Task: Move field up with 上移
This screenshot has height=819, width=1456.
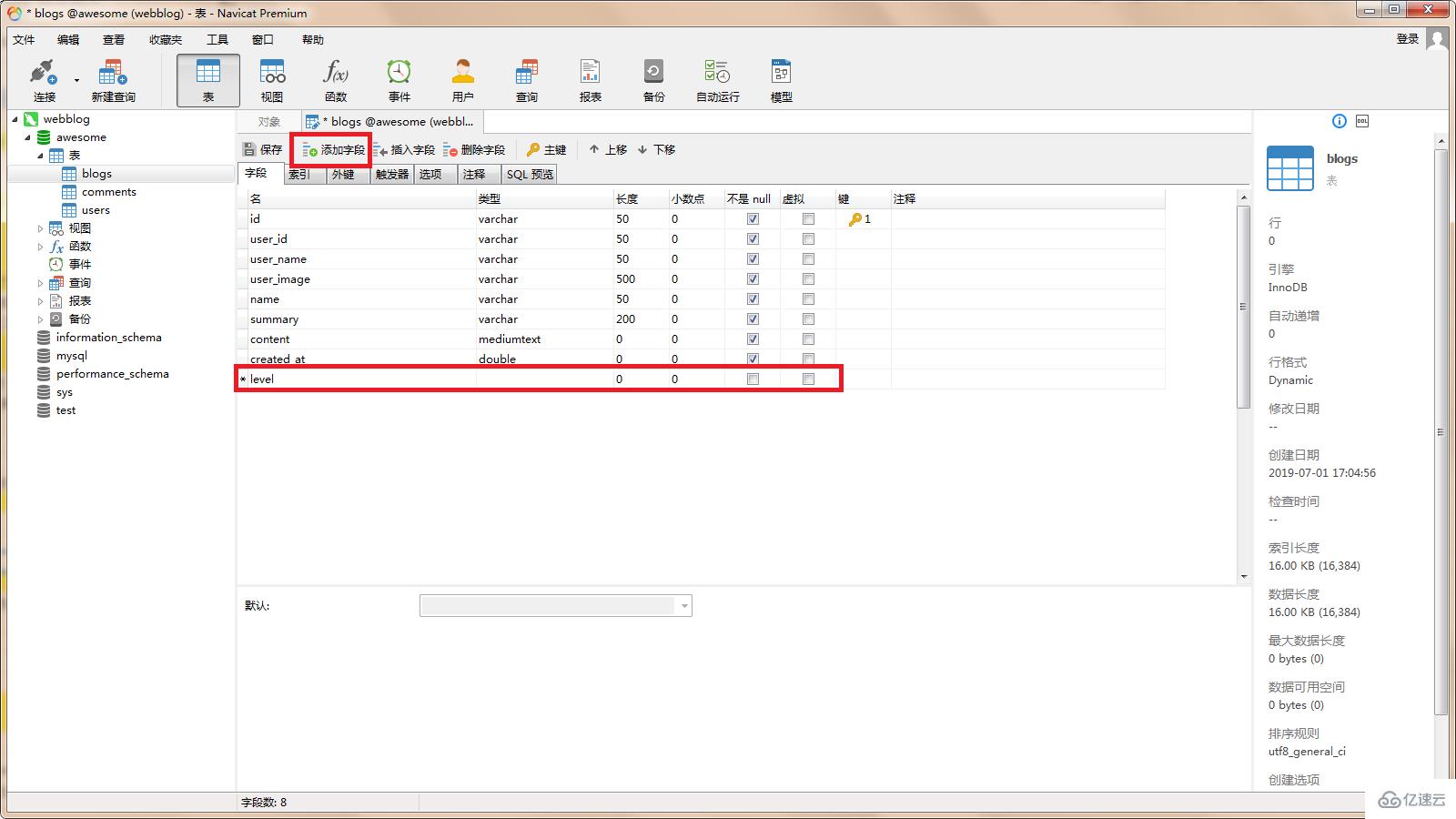Action: tap(608, 149)
